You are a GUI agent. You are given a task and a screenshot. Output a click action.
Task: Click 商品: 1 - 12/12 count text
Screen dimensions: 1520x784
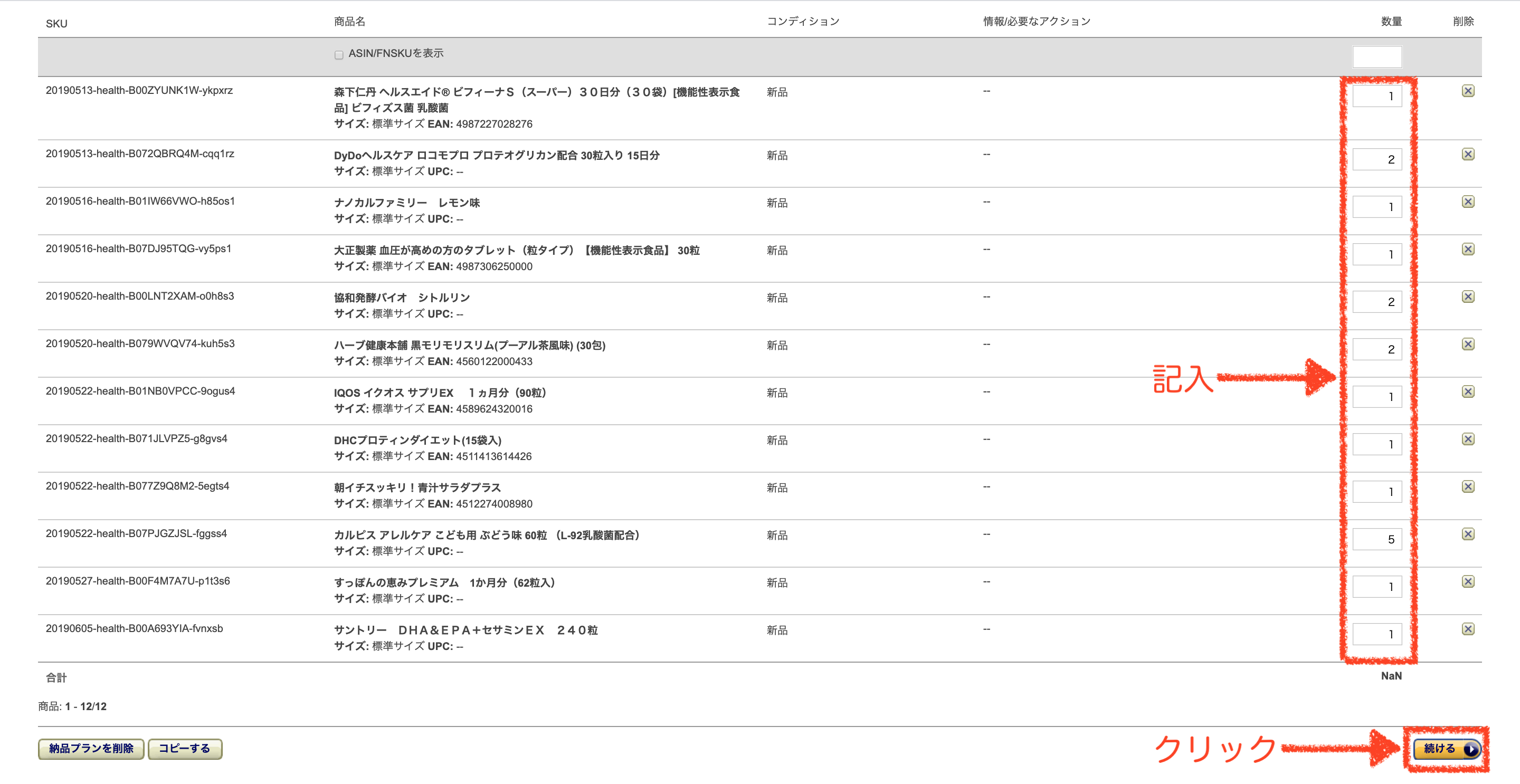point(72,707)
